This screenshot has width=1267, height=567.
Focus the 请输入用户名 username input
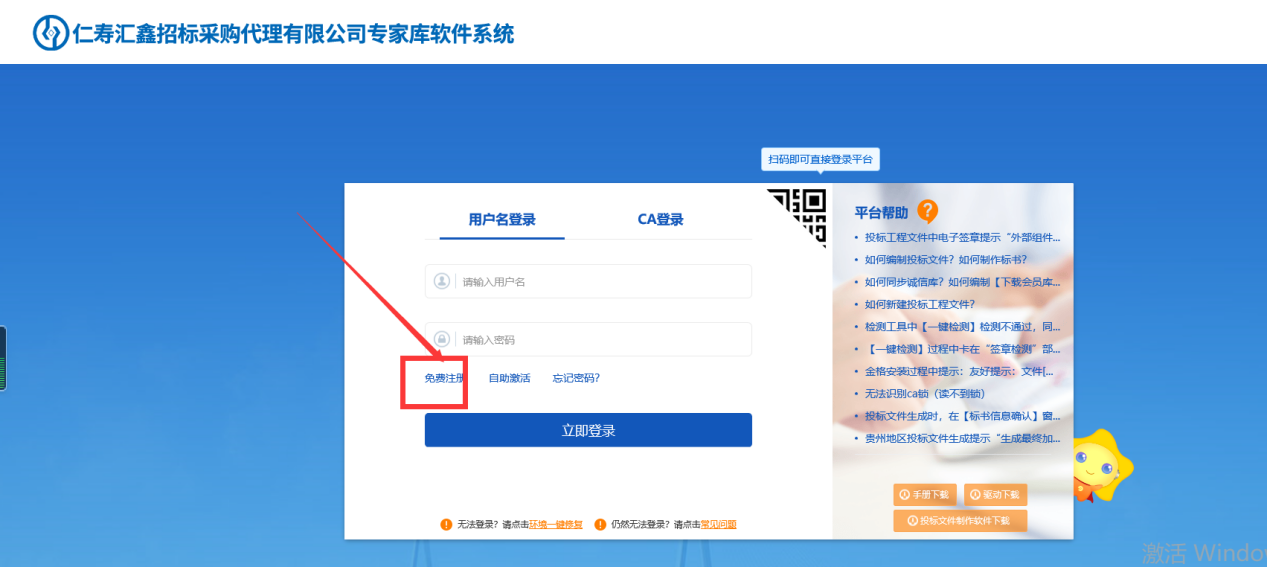(x=600, y=282)
